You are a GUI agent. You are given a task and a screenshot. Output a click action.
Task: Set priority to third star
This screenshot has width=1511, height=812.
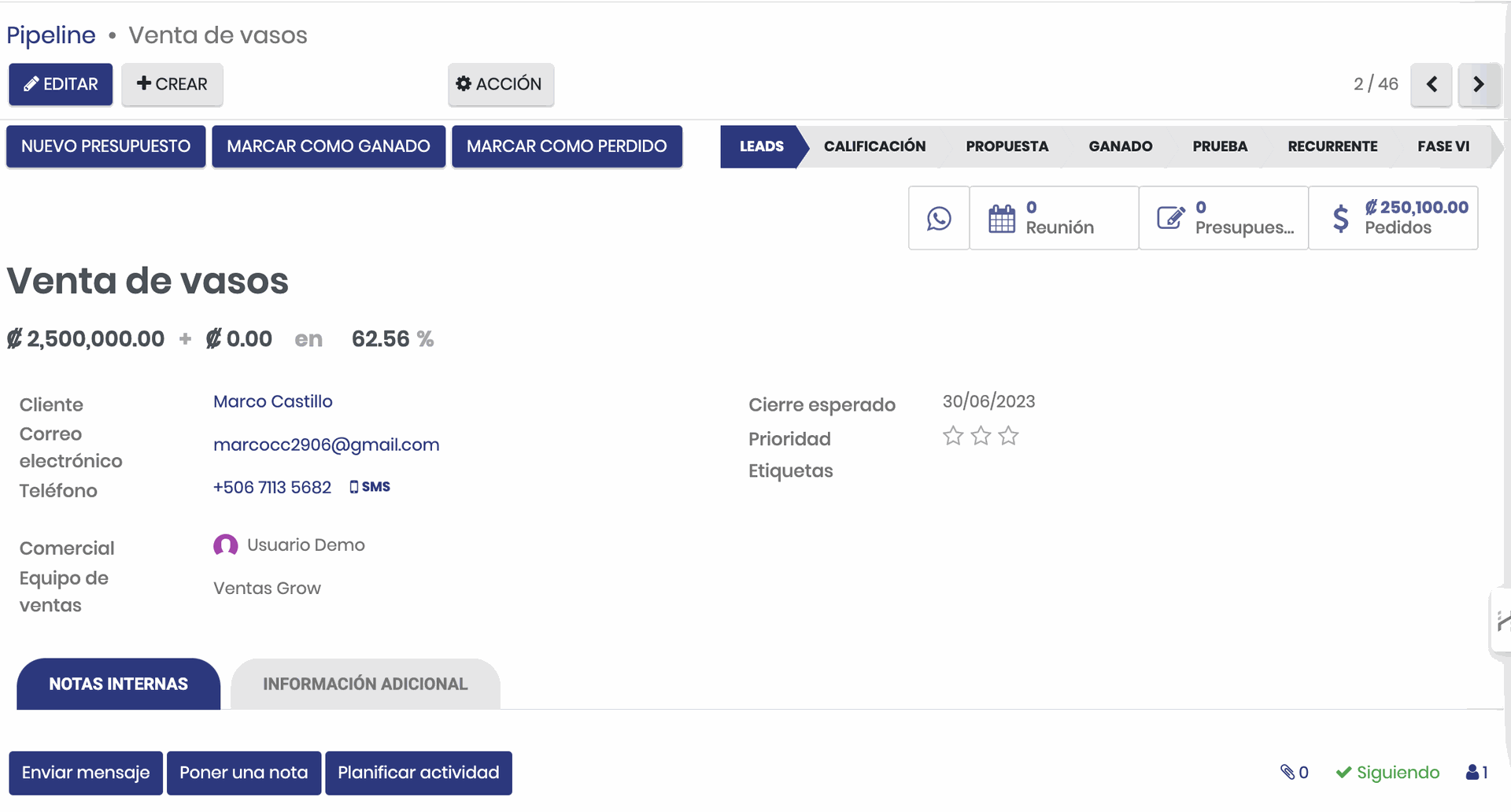1008,436
